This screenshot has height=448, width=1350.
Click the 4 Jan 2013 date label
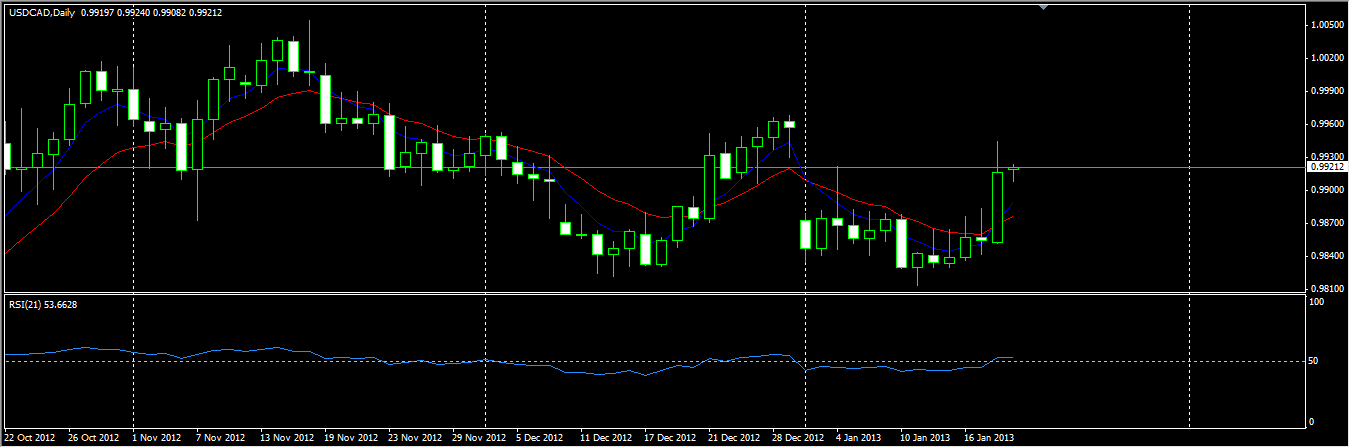click(860, 438)
